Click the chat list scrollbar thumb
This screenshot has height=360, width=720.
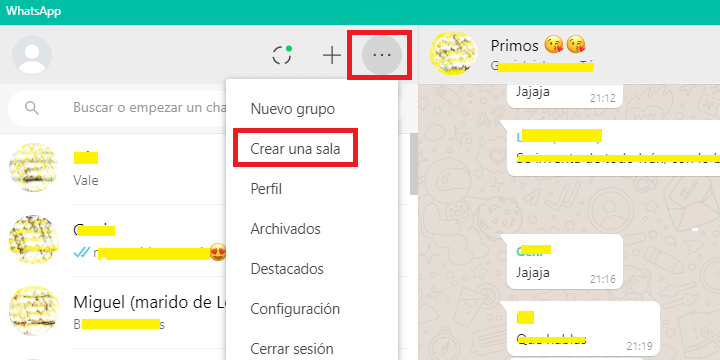(x=414, y=164)
